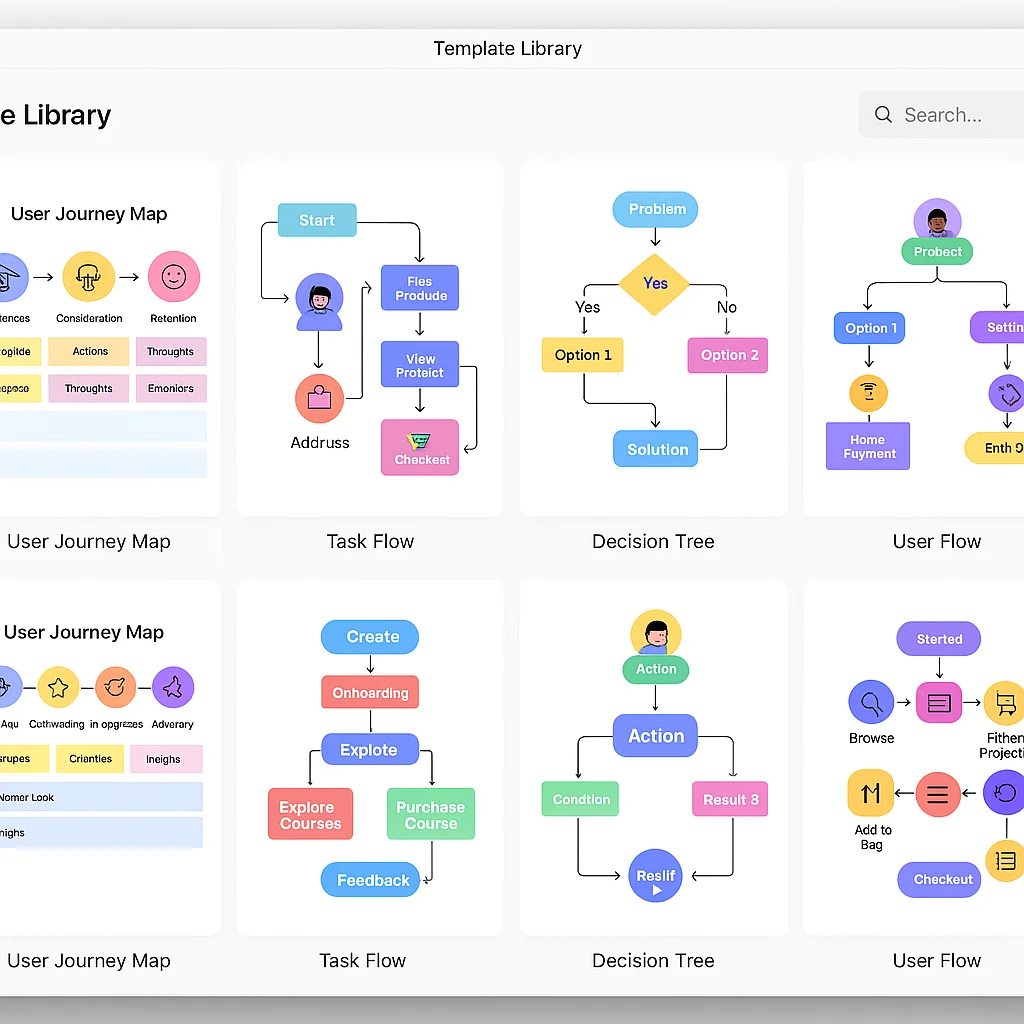
Task: Click the shopping bag Addruss icon in Task Flow
Action: pos(319,397)
